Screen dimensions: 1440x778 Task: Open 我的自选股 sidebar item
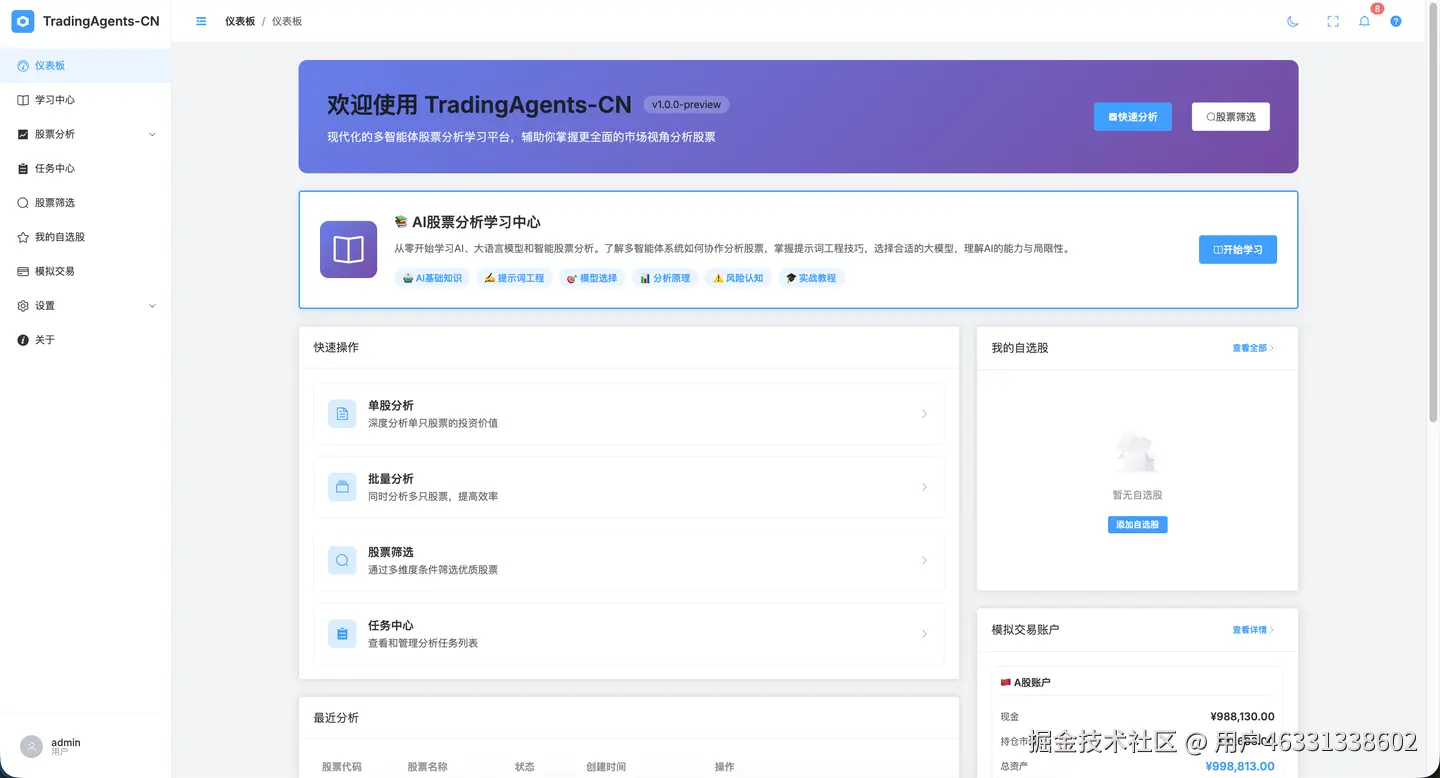85,237
